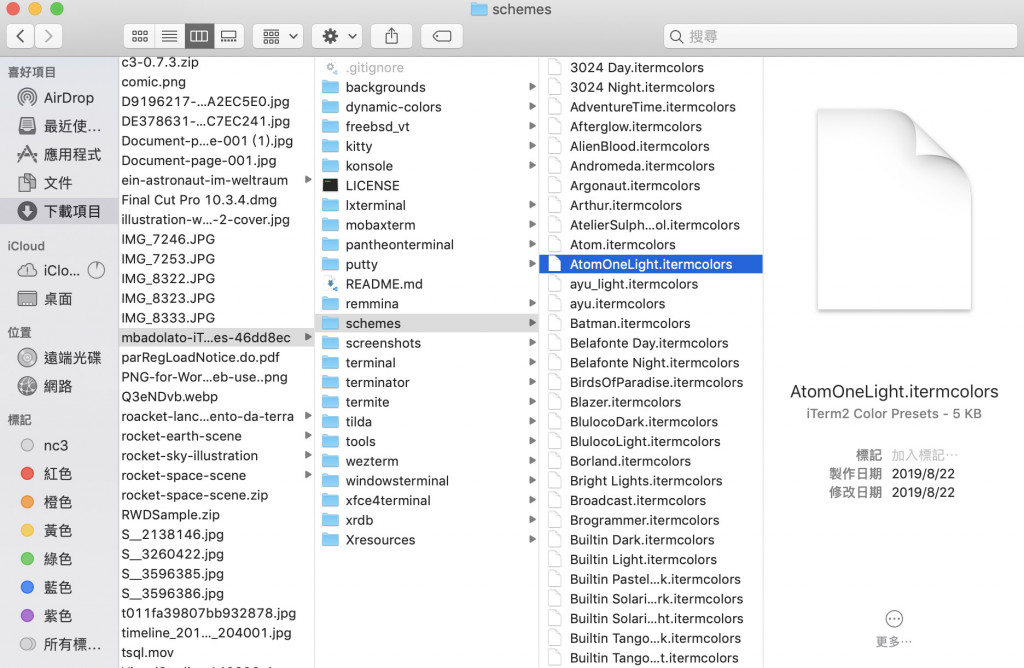
Task: Open the terminal folder
Action: 428,362
